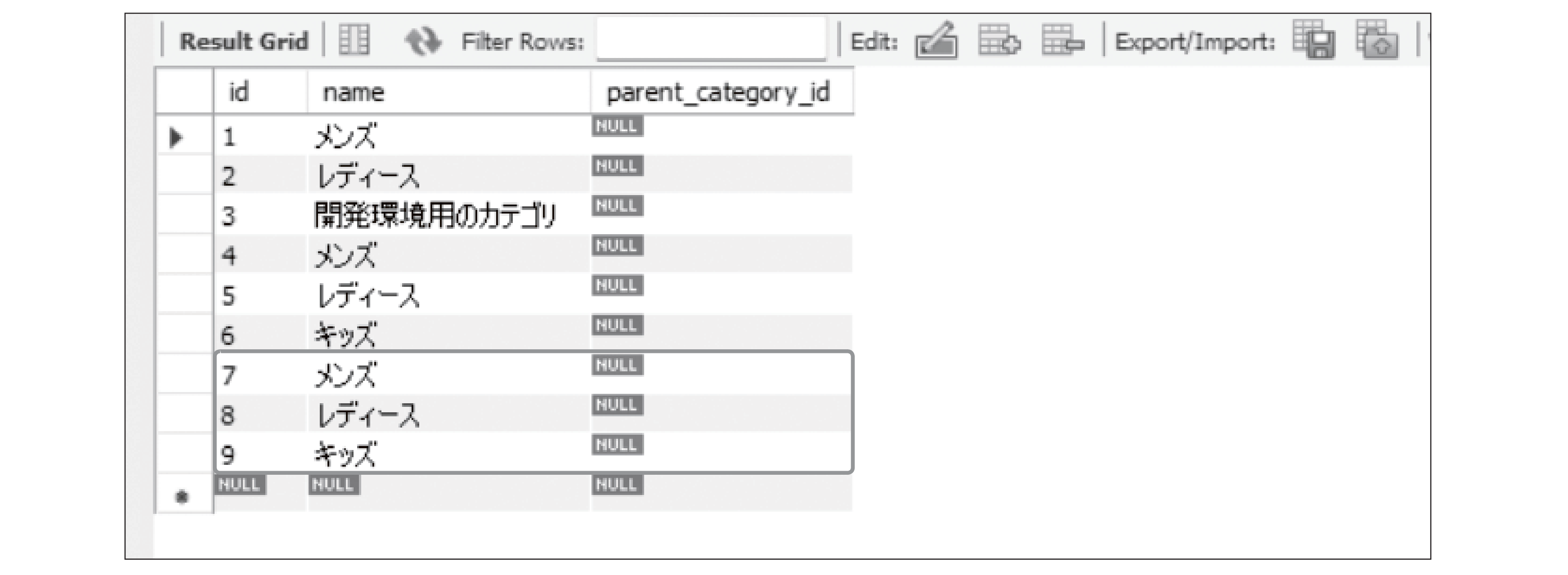Click the Result Grid label
Viewport: 1568px width, 575px height.
point(243,41)
